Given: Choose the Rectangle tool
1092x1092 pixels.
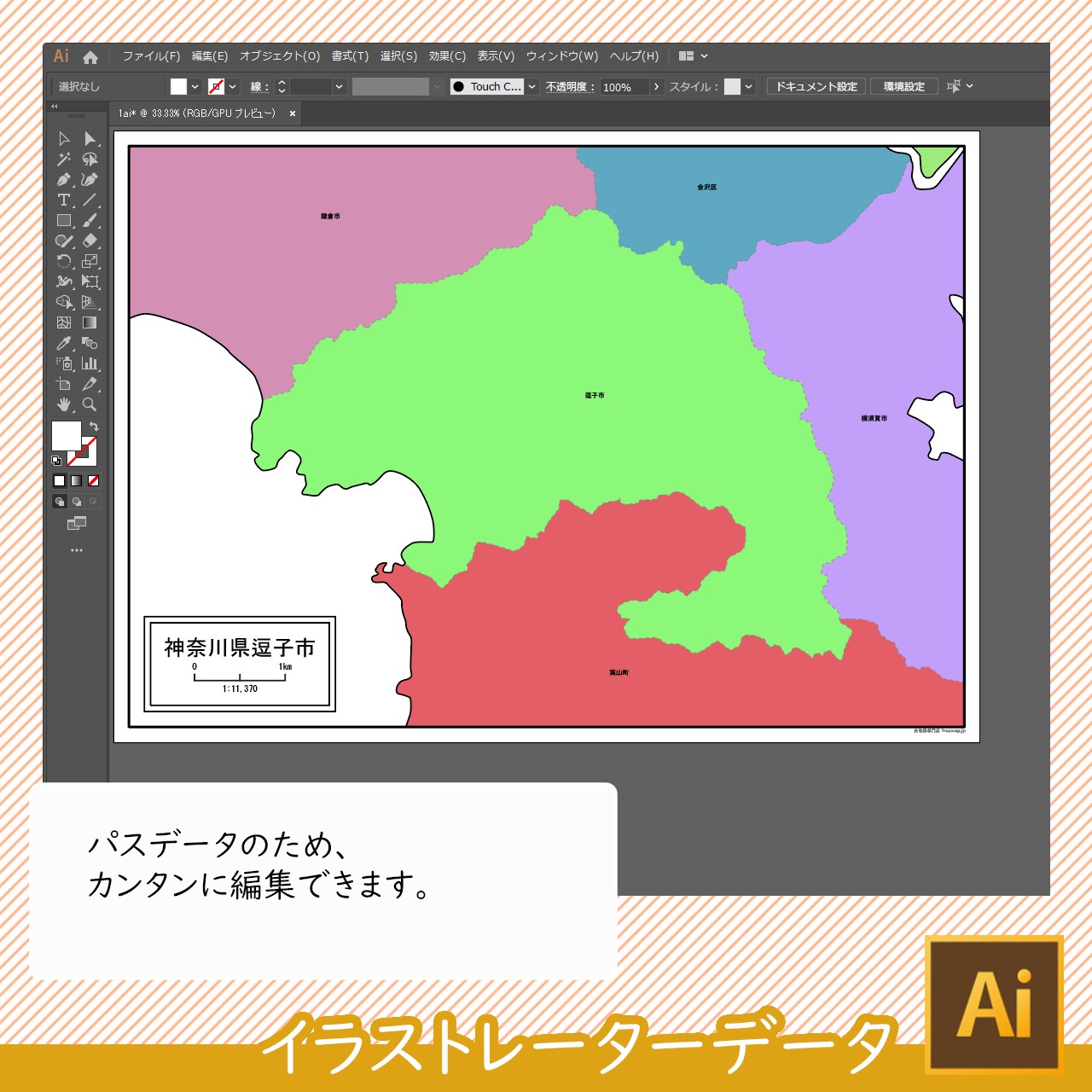Looking at the screenshot, I should point(64,221).
